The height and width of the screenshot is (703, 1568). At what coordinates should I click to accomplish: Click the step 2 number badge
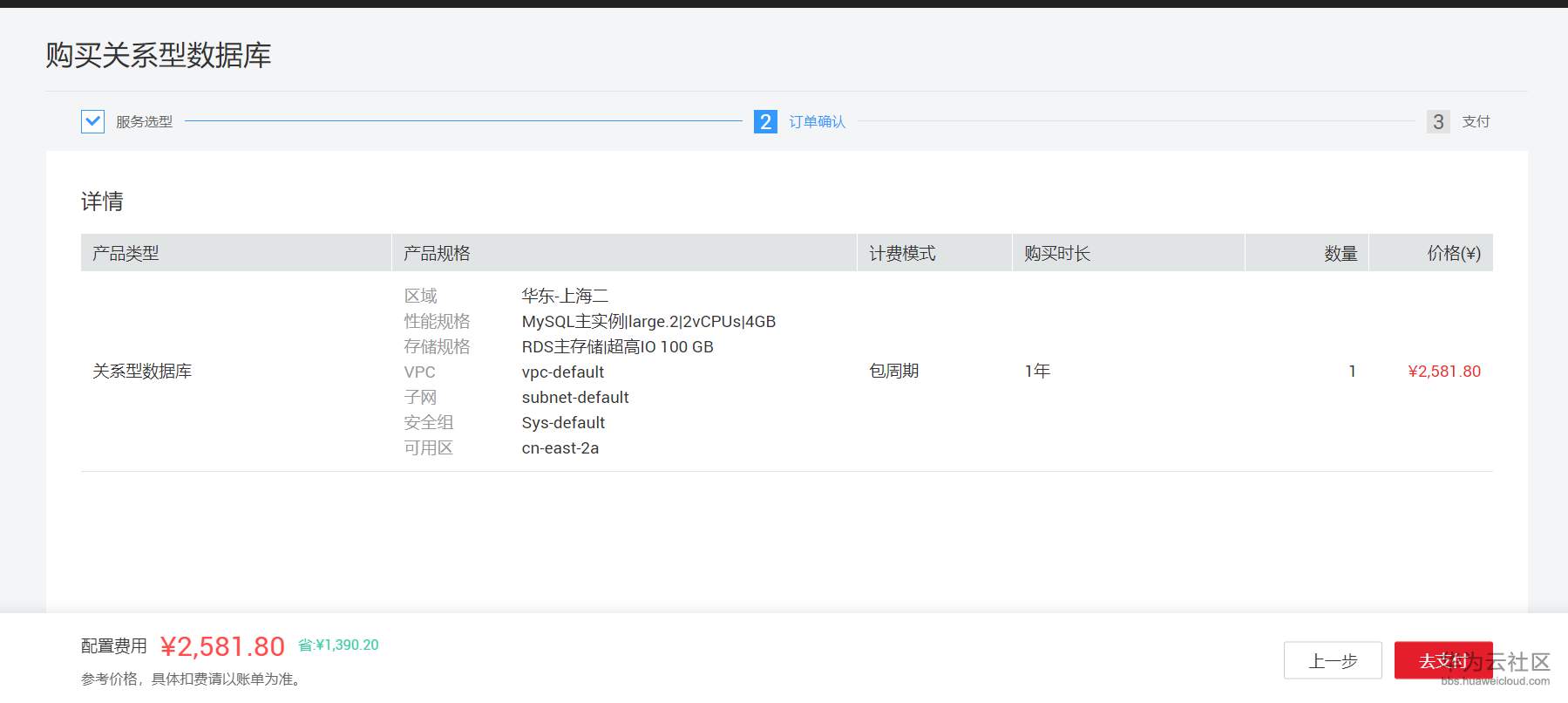[765, 121]
